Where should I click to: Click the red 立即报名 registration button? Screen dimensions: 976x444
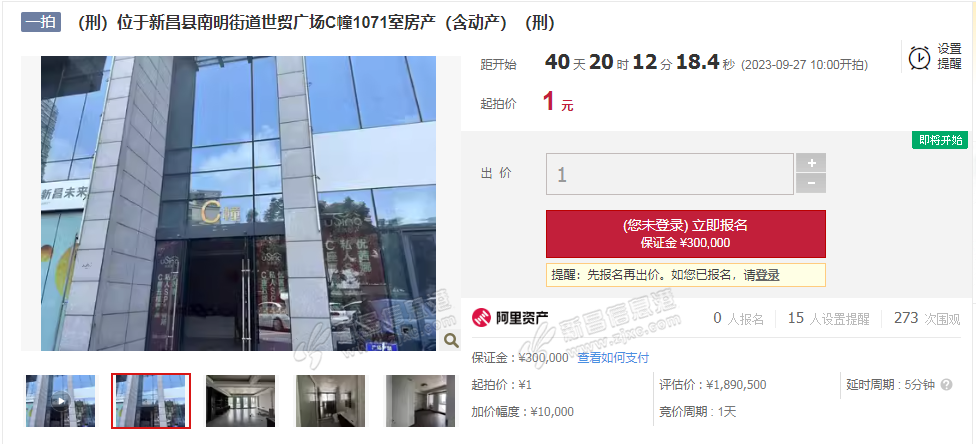tap(686, 234)
